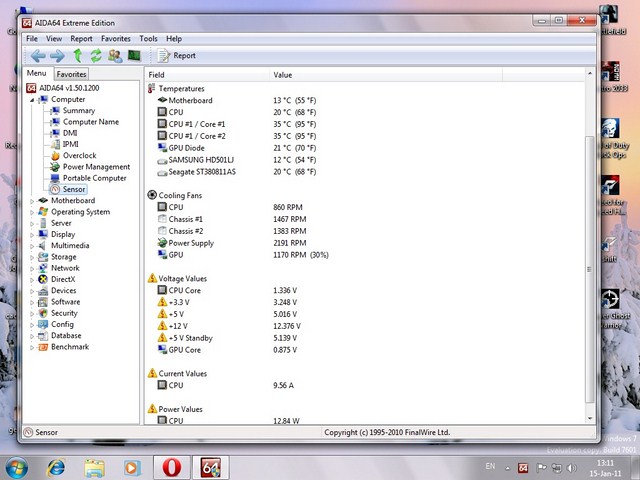The height and width of the screenshot is (480, 640).
Task: Click the Database tree icon
Action: [x=43, y=336]
